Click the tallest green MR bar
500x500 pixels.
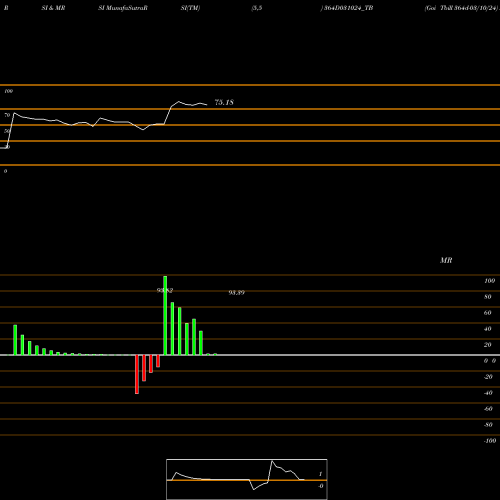[165, 315]
